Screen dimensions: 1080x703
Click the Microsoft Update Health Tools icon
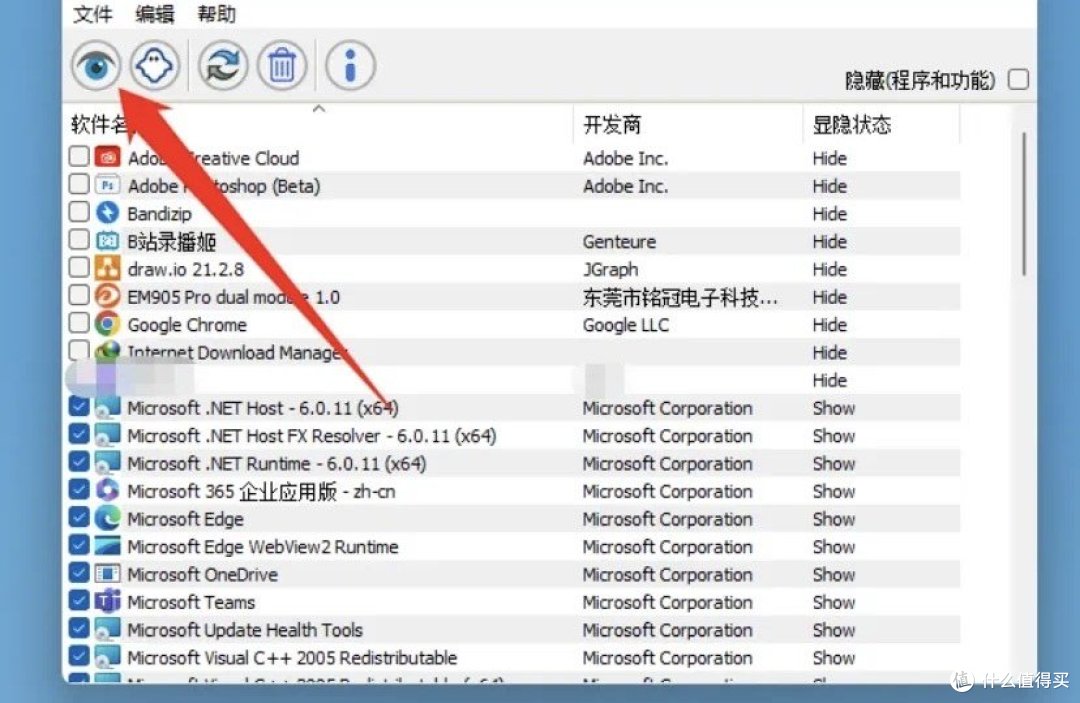[107, 629]
